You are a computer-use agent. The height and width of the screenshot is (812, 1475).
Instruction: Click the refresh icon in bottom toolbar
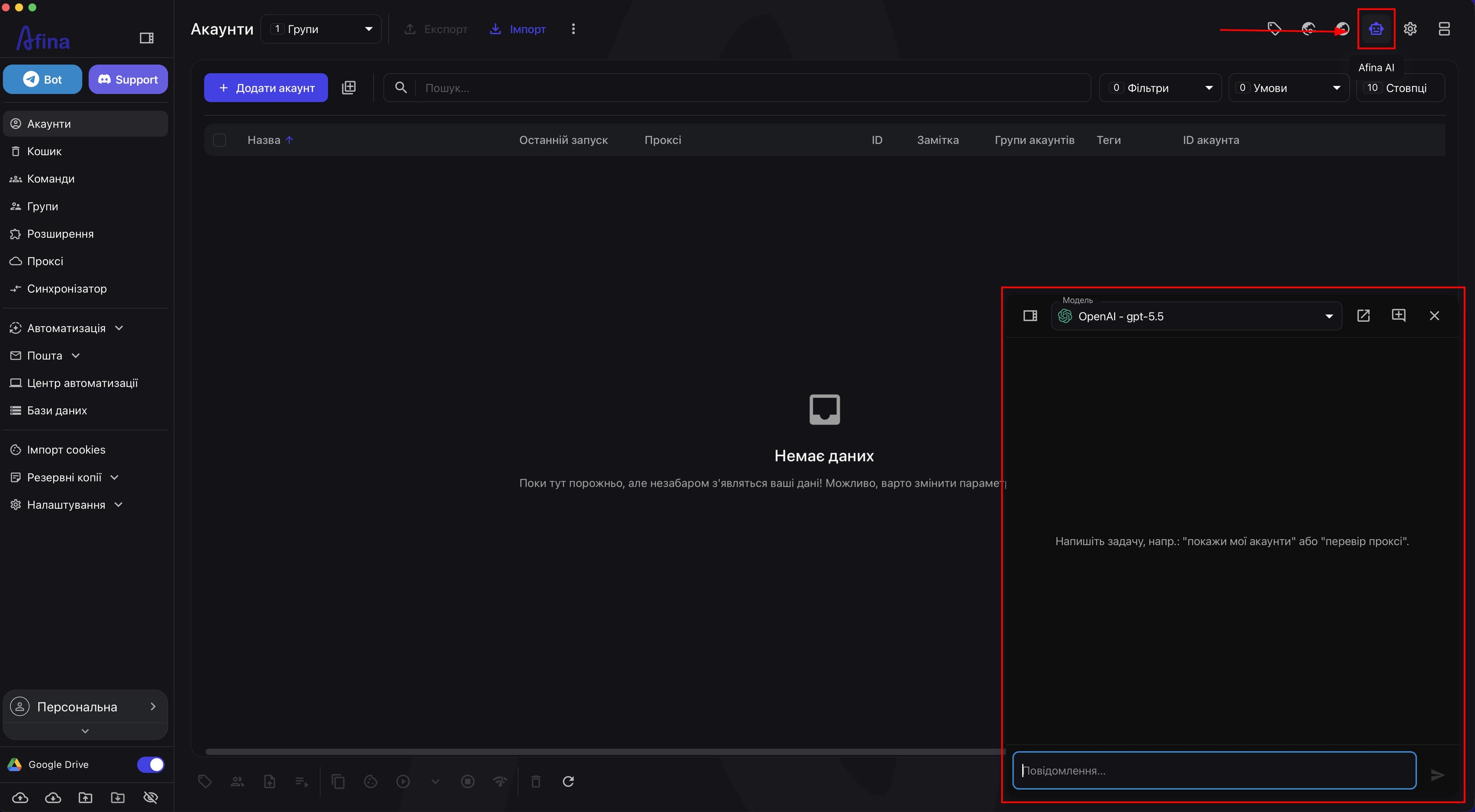tap(568, 781)
